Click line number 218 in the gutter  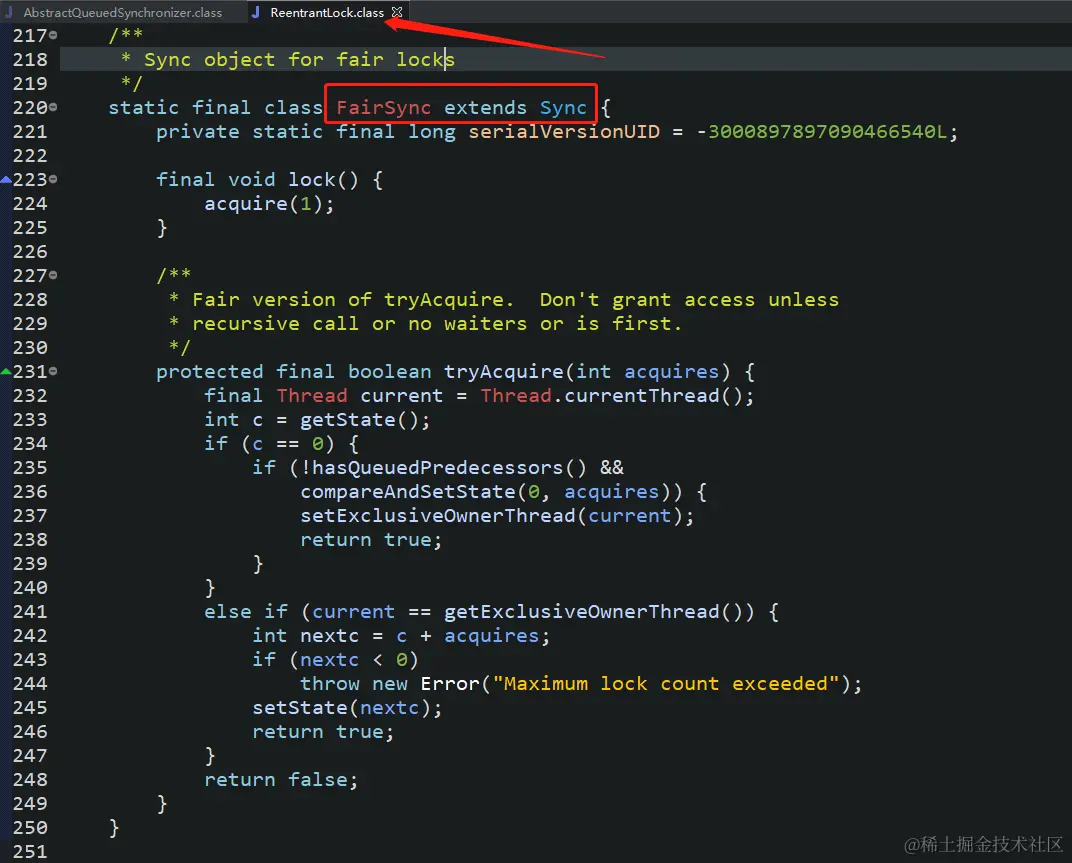click(x=30, y=59)
